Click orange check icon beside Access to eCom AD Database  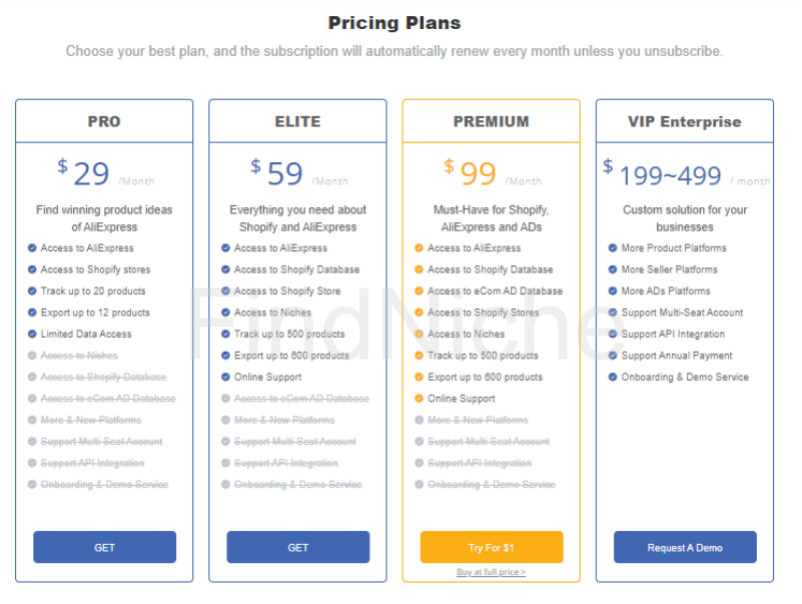point(419,291)
